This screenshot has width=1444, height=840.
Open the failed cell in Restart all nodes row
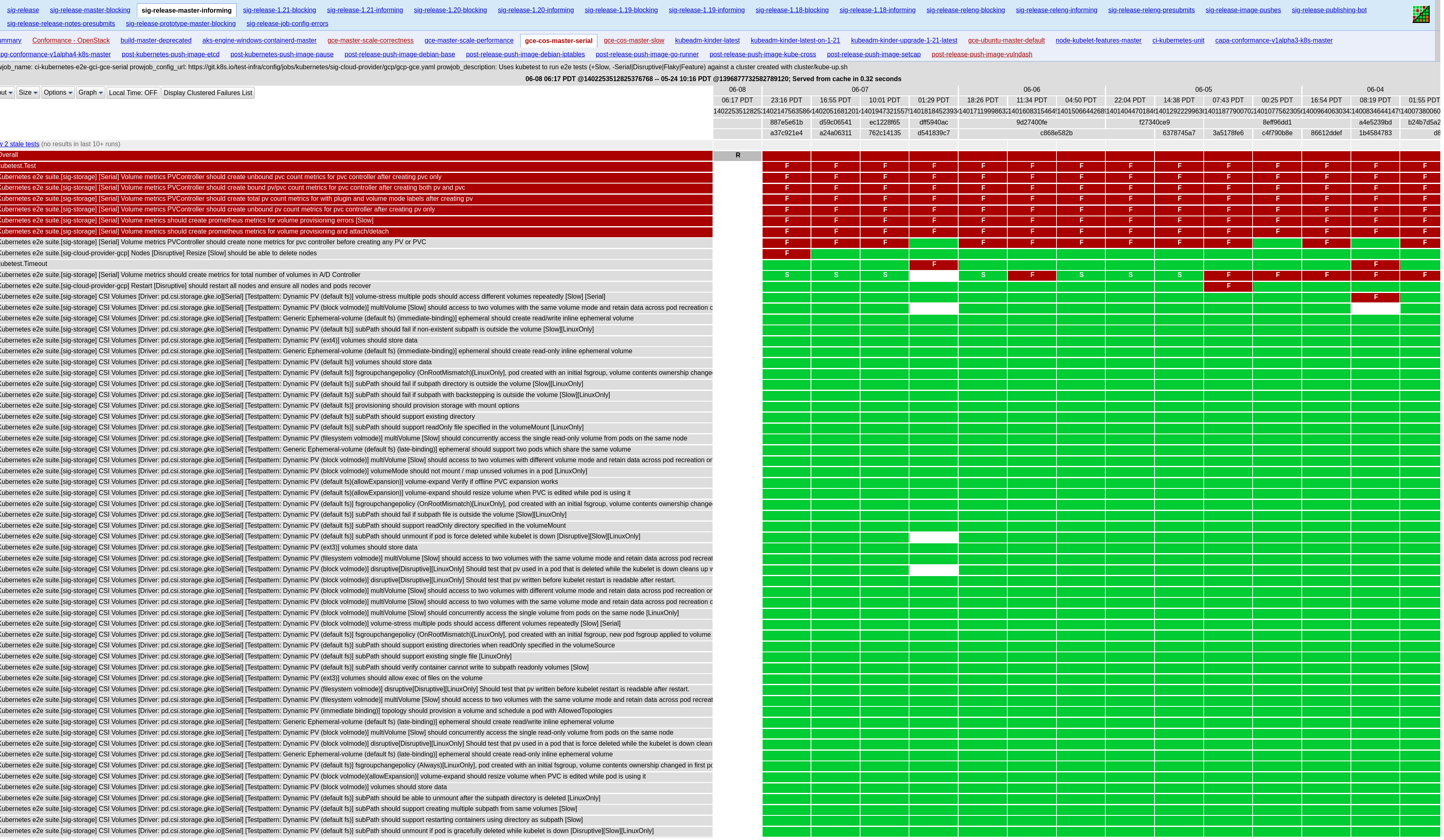click(x=1228, y=286)
